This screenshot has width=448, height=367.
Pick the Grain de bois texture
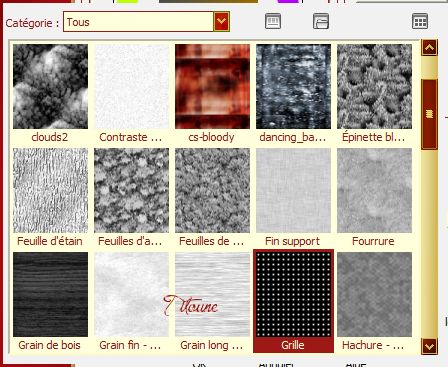pyautogui.click(x=50, y=294)
